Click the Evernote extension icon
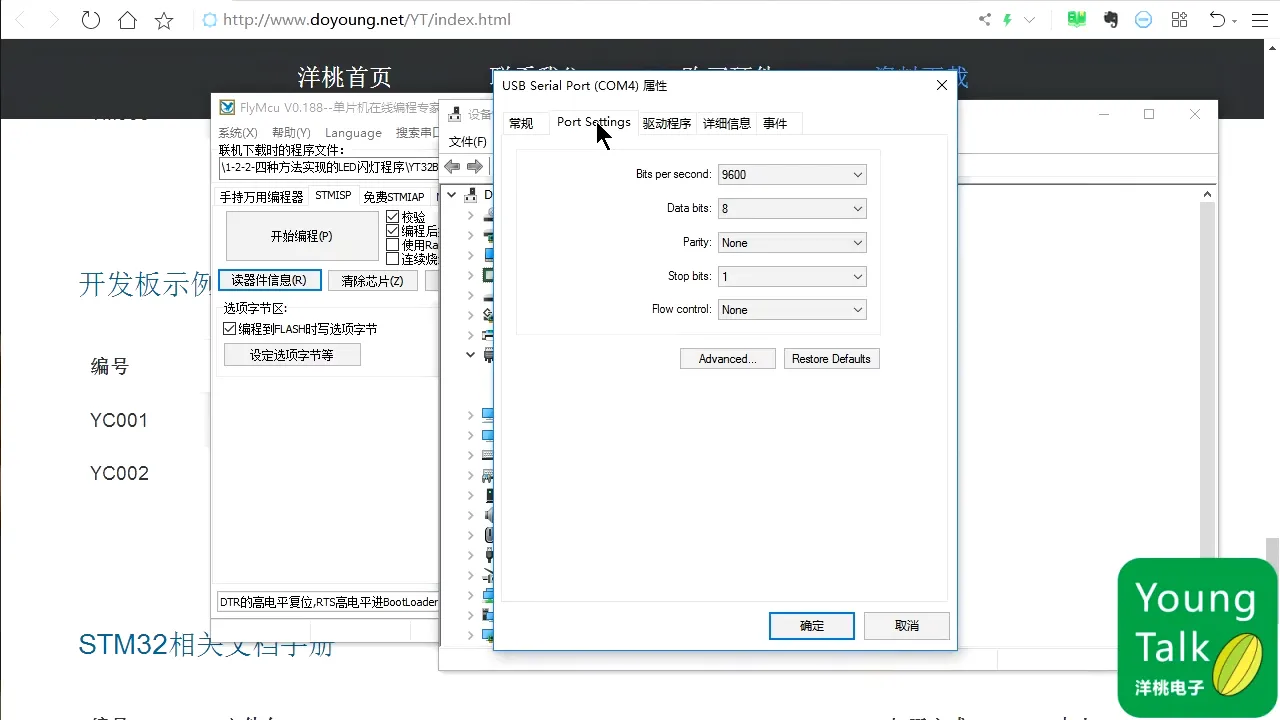This screenshot has width=1280, height=720. (1110, 19)
